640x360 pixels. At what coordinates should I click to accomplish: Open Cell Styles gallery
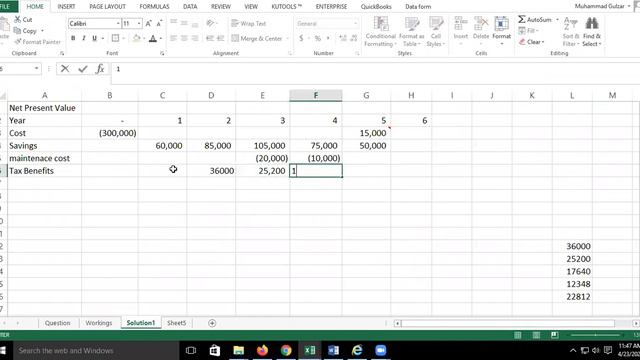pyautogui.click(x=436, y=31)
